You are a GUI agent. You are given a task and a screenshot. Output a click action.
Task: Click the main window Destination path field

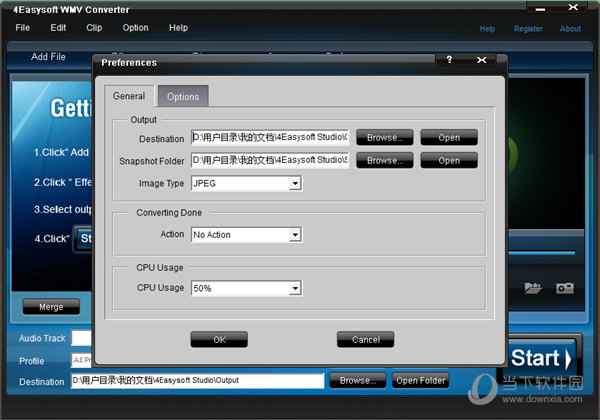click(197, 380)
